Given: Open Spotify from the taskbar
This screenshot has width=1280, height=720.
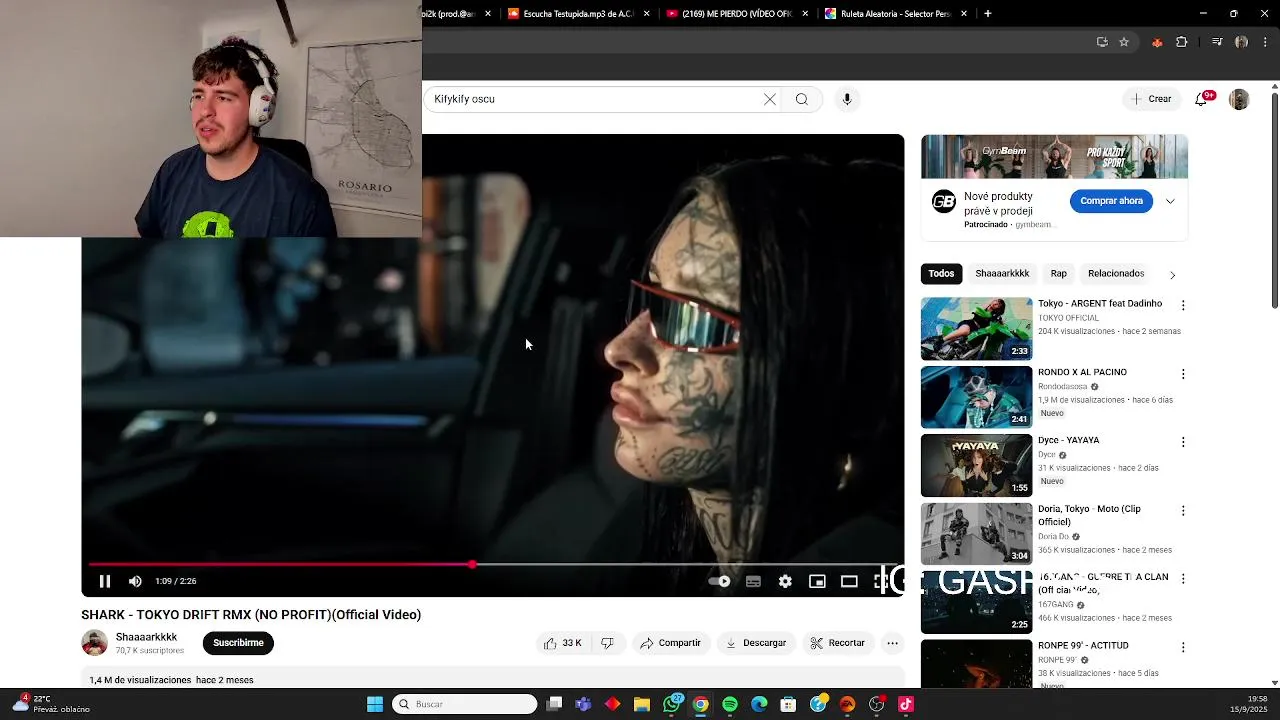Looking at the screenshot, I should pyautogui.click(x=730, y=704).
